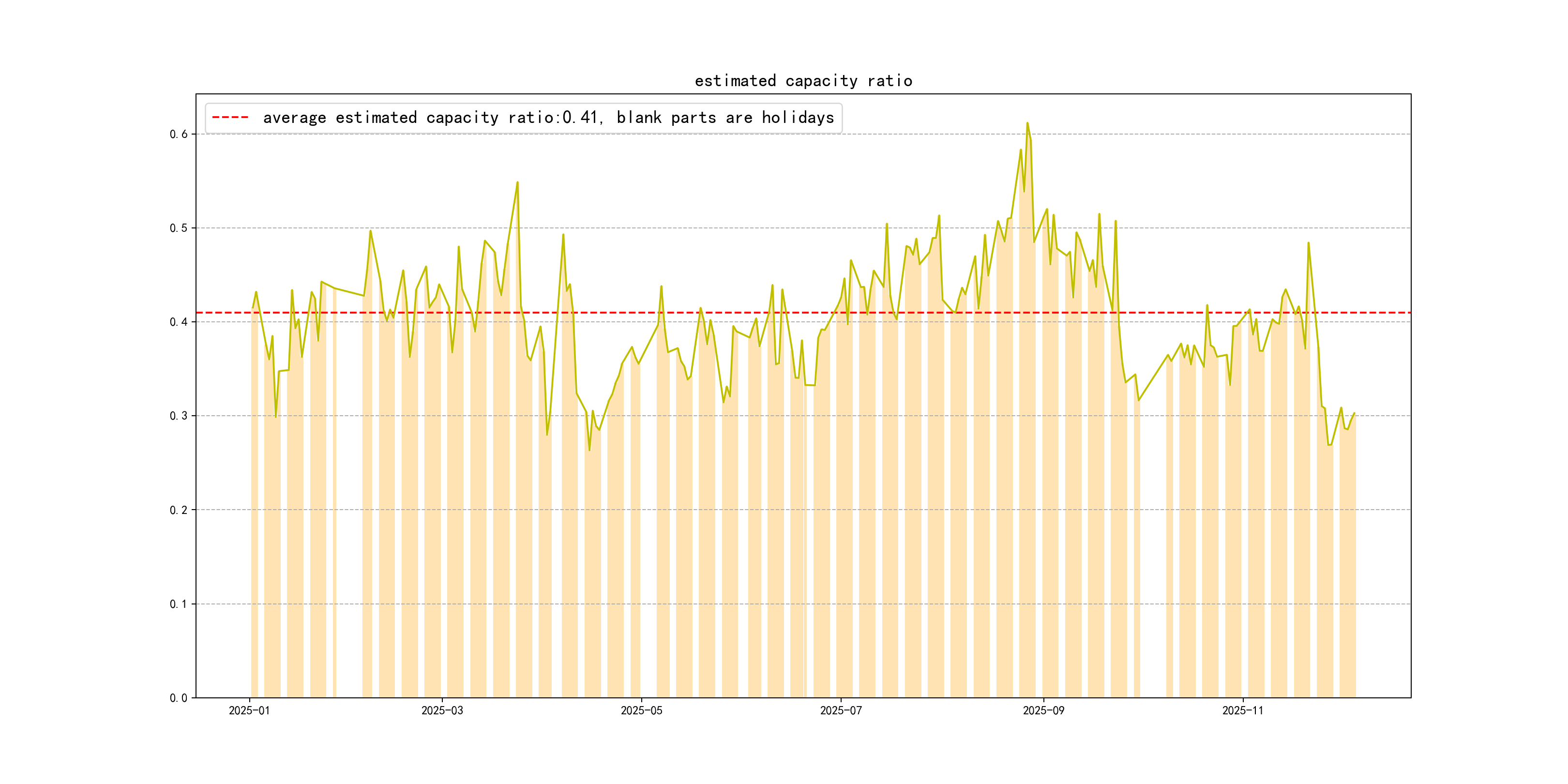1568x784 pixels.
Task: Click the 0.1 y-axis tick label
Action: pos(179,604)
